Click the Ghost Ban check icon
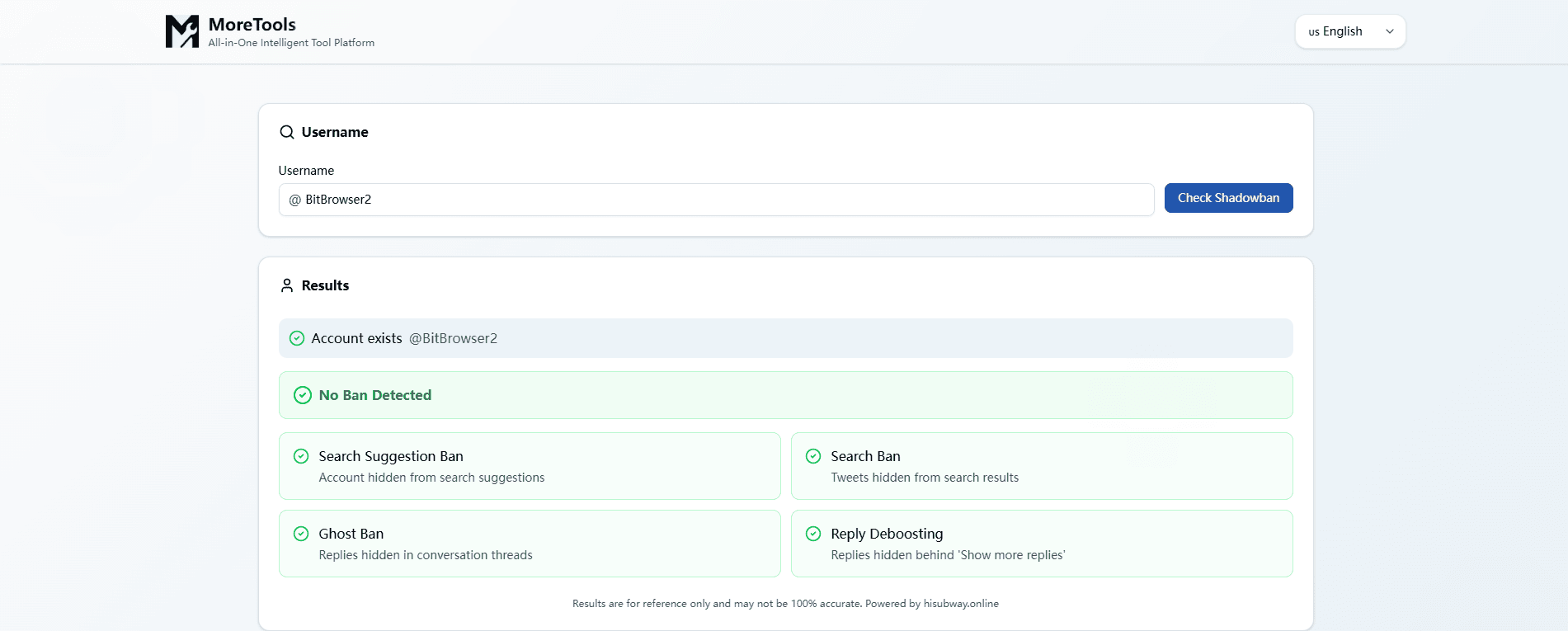Screen dimensions: 1568x631 (x=301, y=534)
